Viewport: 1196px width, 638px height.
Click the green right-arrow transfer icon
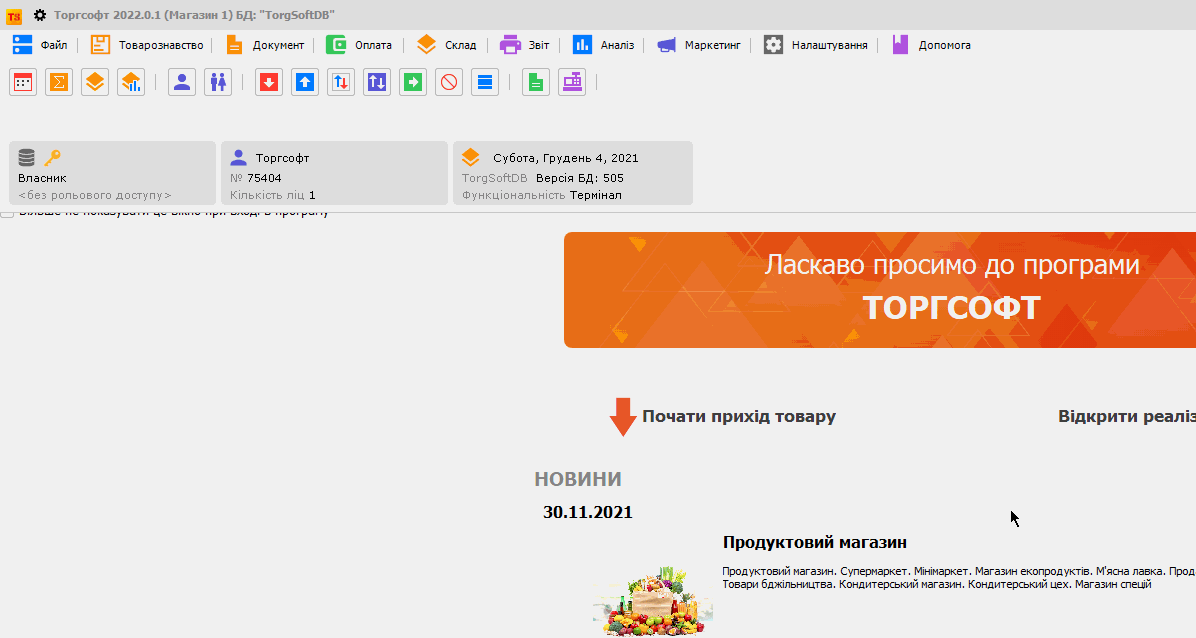tap(412, 82)
